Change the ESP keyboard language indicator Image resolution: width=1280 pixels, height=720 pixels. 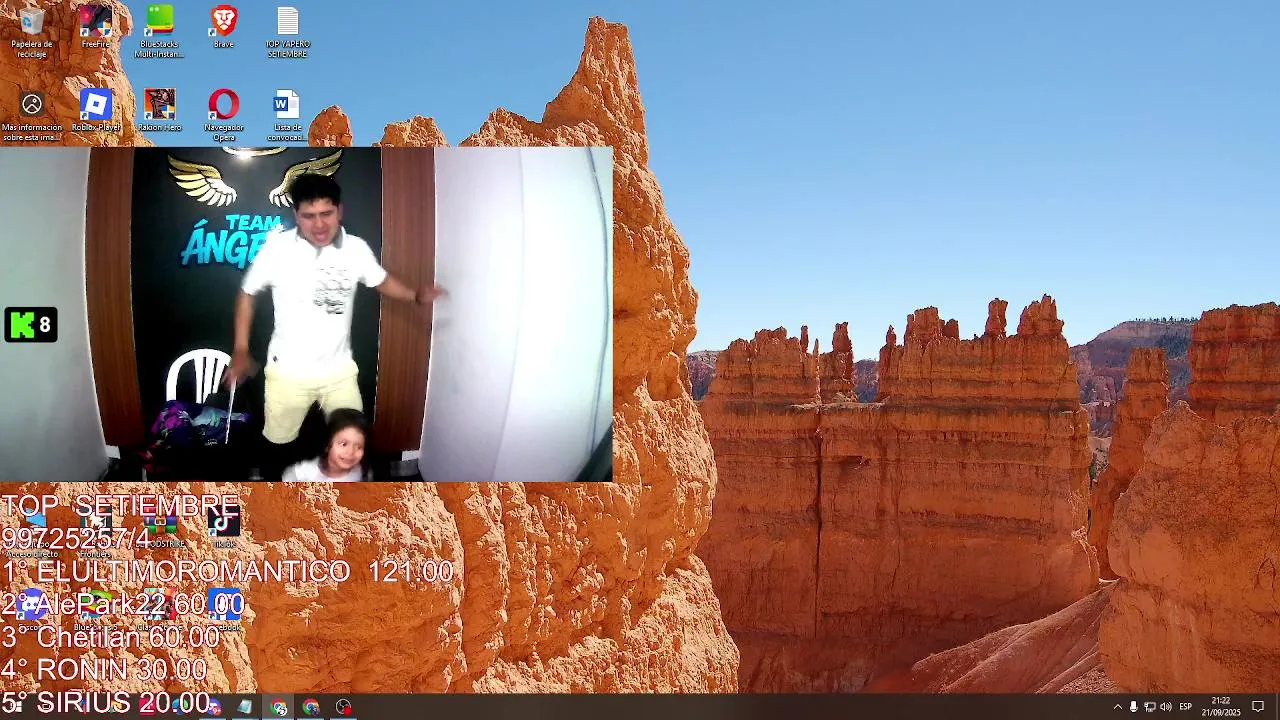click(x=1185, y=707)
